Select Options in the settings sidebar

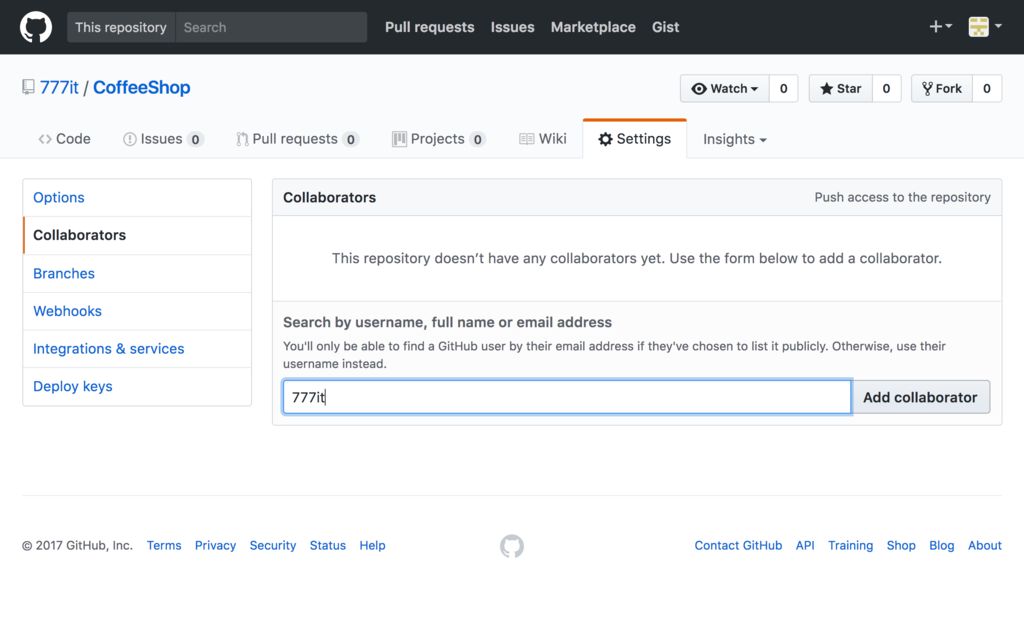(x=137, y=198)
